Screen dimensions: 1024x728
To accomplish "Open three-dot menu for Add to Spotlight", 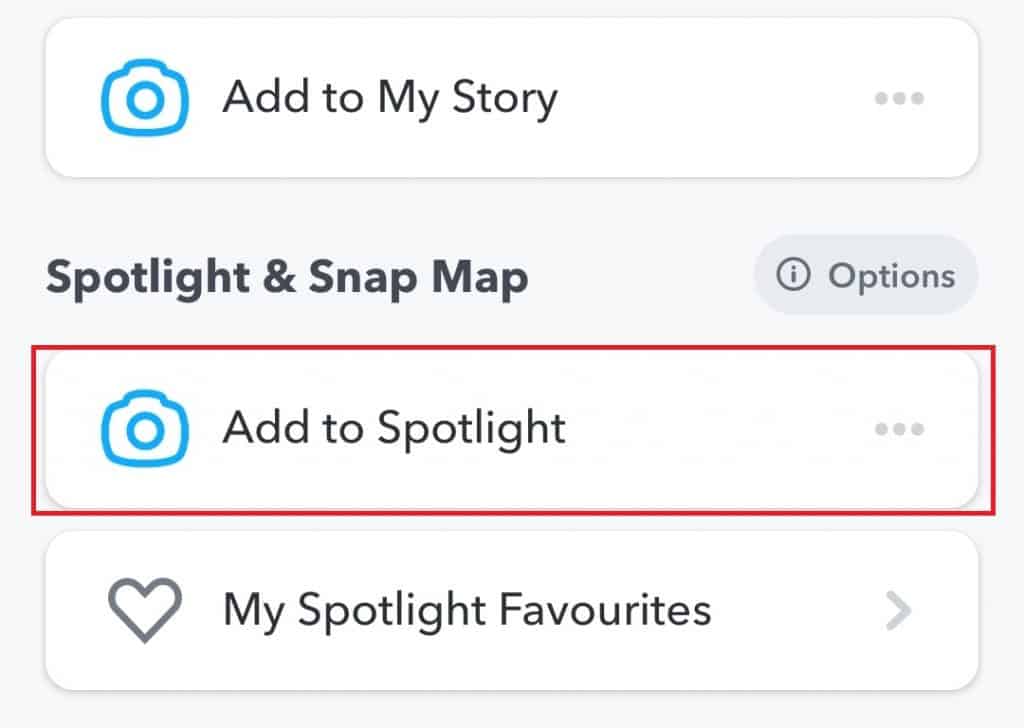I will point(899,429).
